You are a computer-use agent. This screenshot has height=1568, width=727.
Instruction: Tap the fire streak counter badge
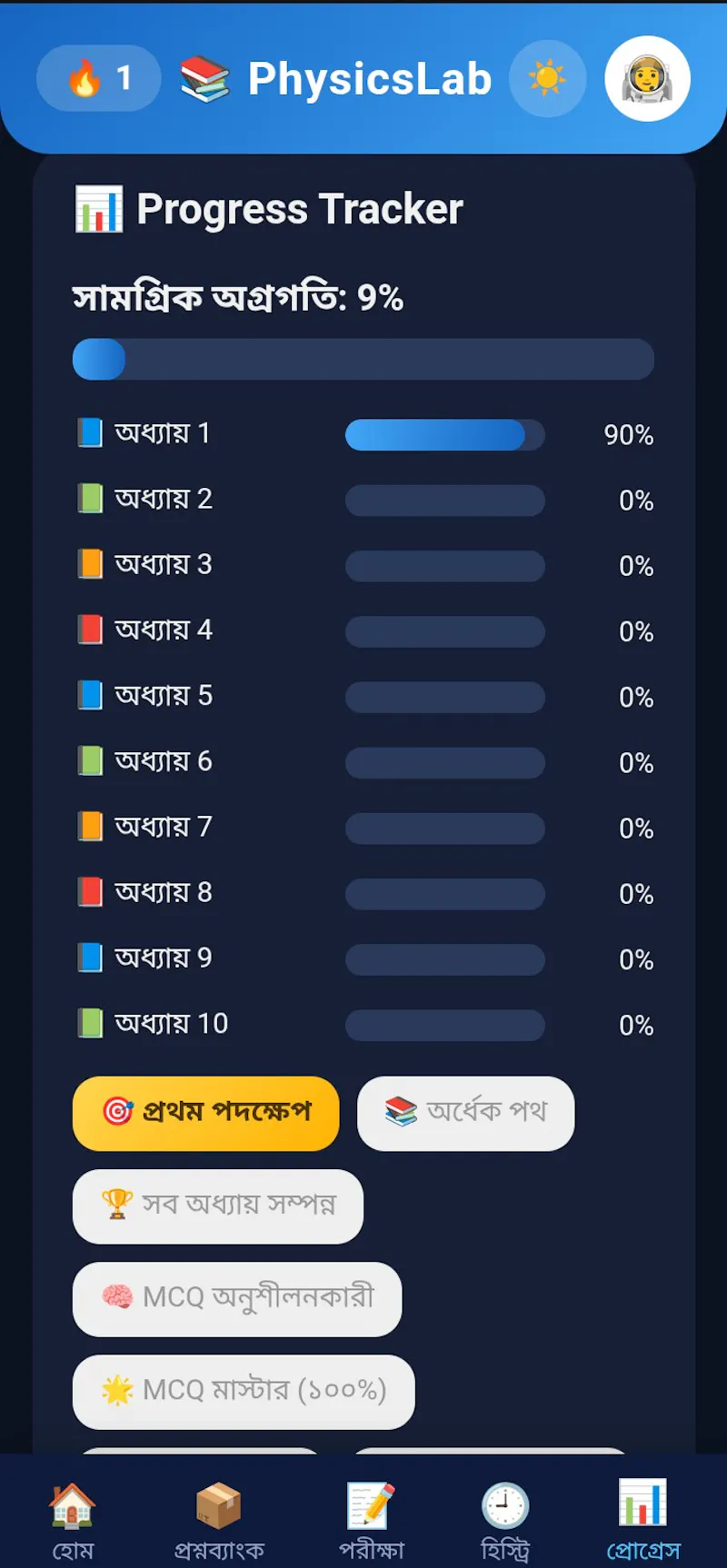pos(99,78)
